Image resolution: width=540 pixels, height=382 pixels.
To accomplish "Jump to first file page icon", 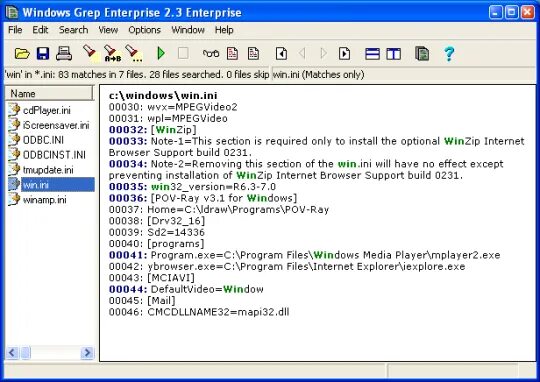I will coord(281,53).
